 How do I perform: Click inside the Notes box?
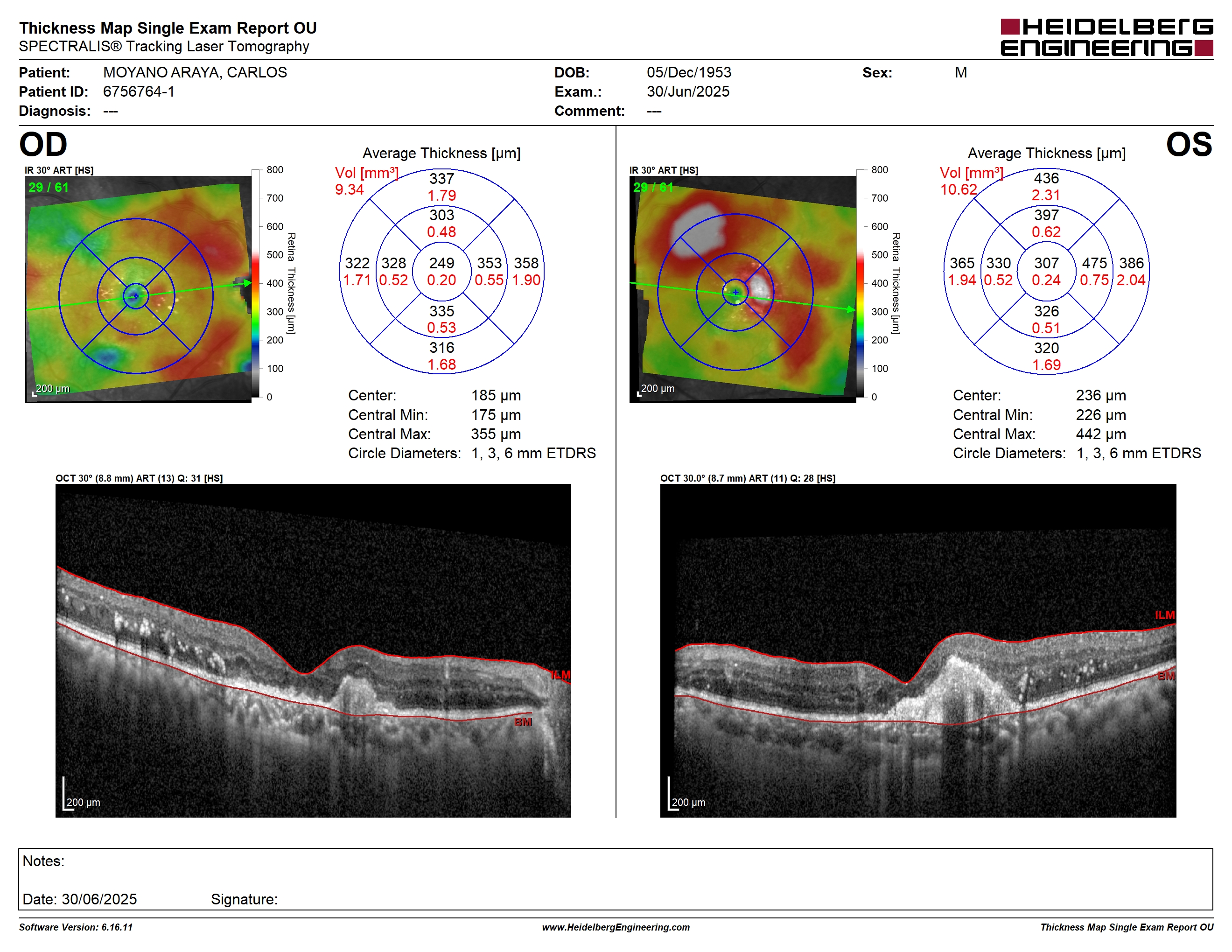click(x=616, y=879)
